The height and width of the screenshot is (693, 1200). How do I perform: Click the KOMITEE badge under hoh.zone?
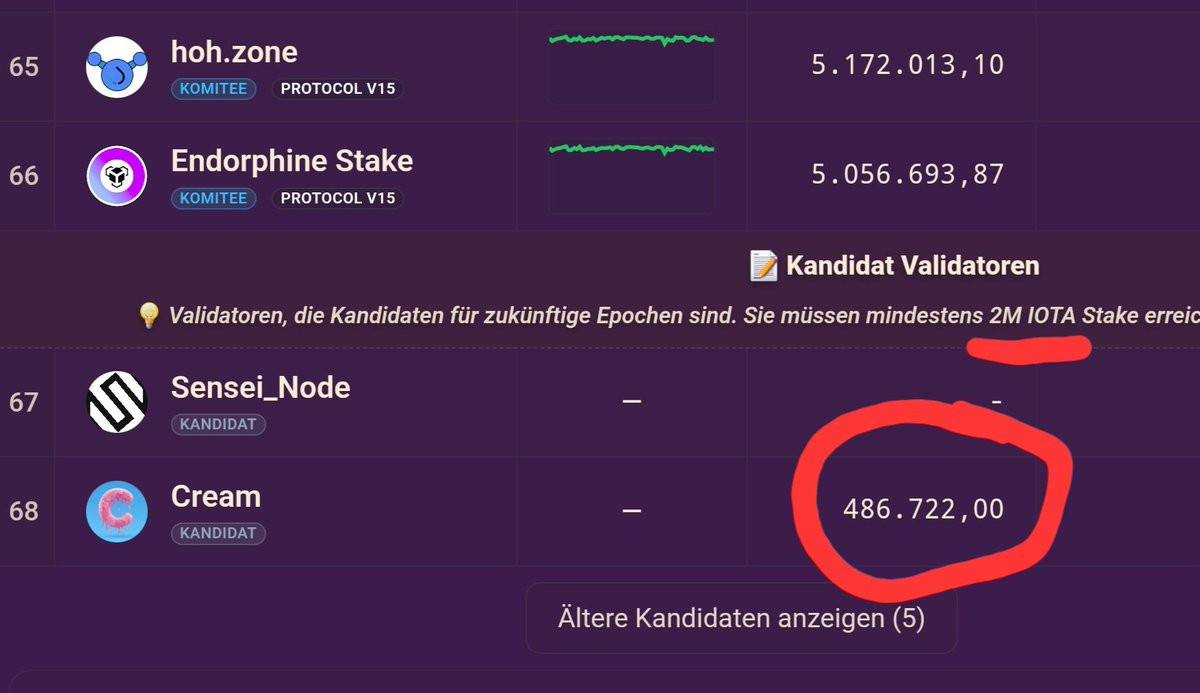pyautogui.click(x=213, y=89)
